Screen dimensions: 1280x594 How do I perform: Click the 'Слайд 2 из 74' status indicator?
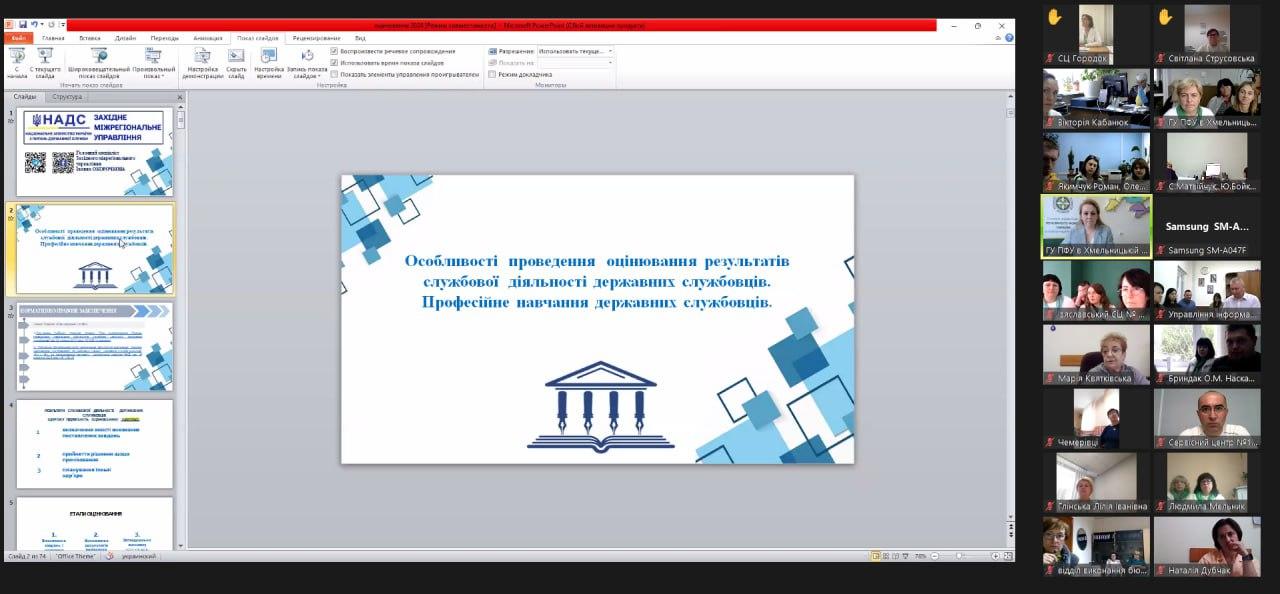point(29,556)
